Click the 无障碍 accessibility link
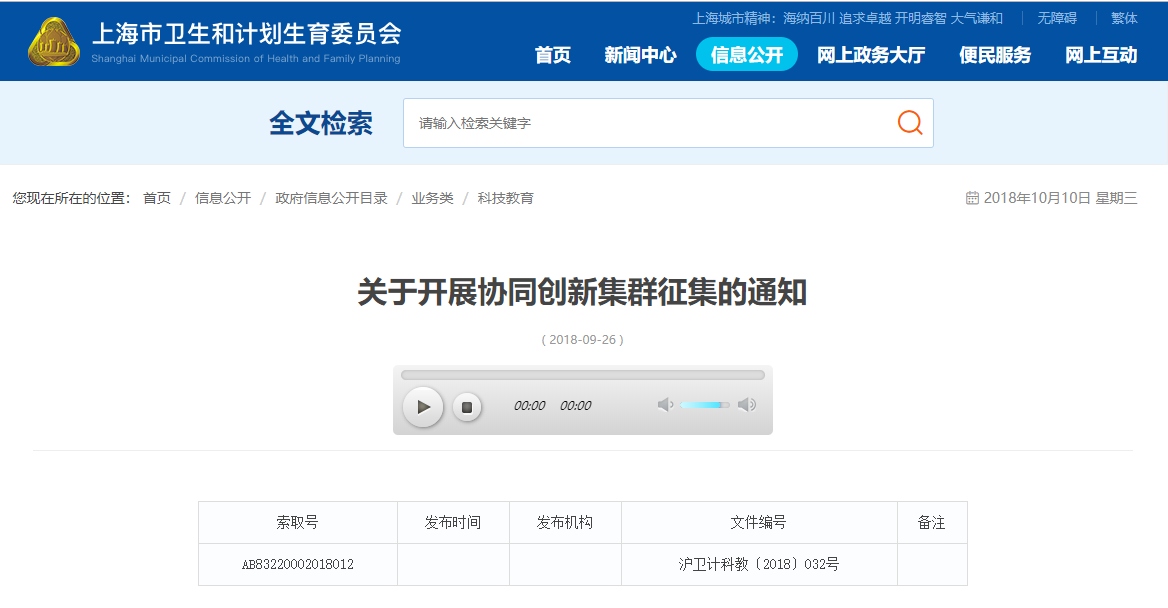This screenshot has height=608, width=1168. (1057, 19)
